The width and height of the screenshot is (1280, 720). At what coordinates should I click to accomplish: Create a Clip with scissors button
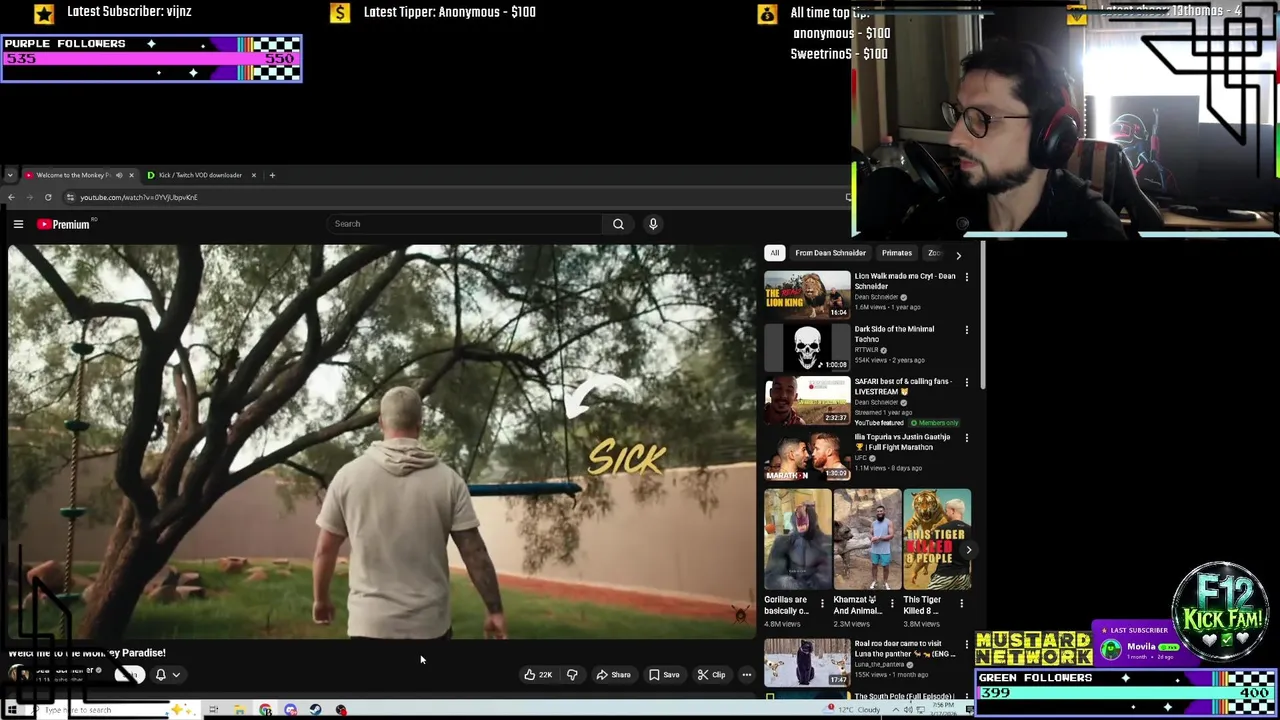click(711, 675)
